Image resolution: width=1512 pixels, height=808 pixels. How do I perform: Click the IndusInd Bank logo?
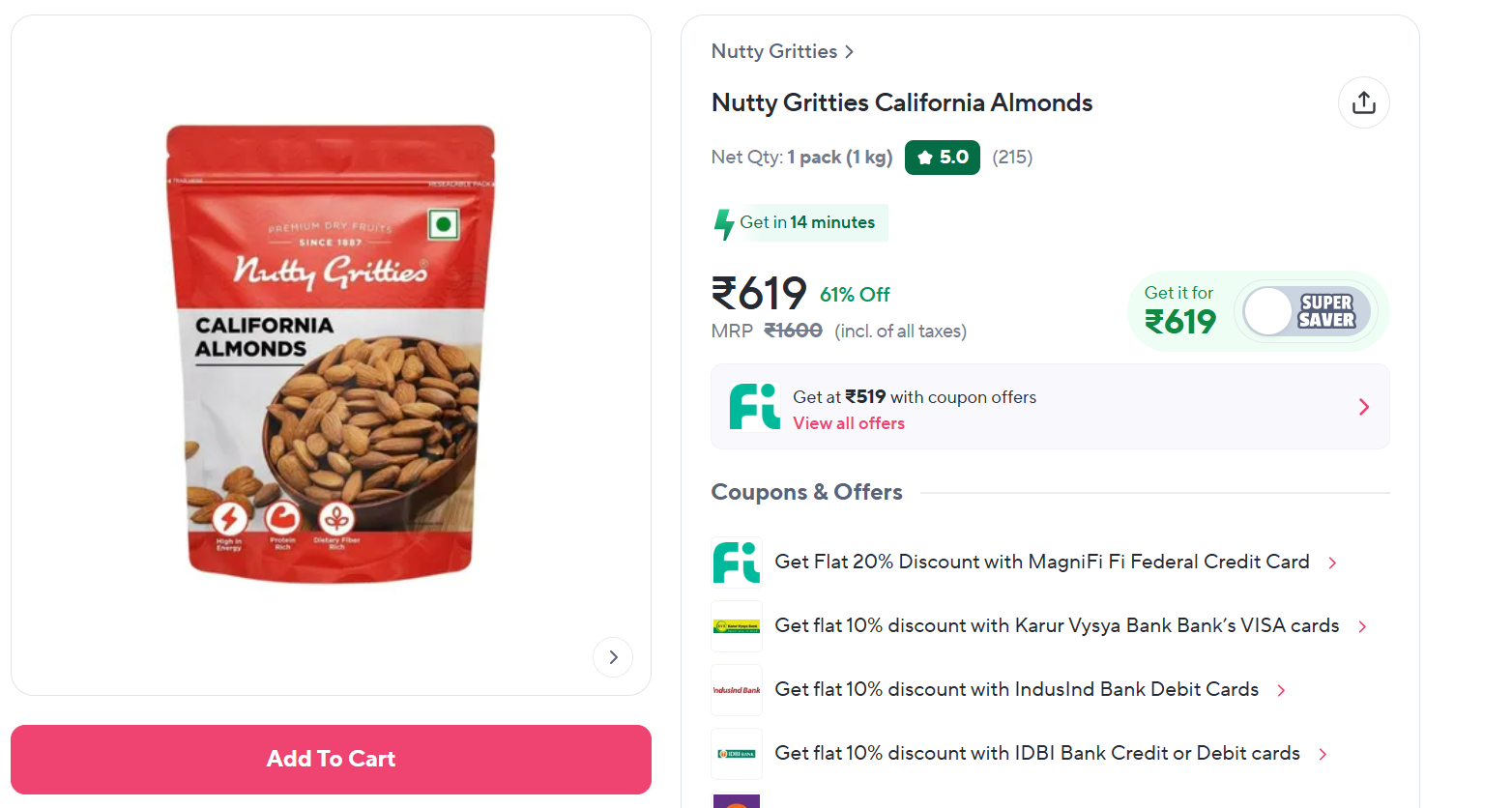pyautogui.click(x=737, y=690)
